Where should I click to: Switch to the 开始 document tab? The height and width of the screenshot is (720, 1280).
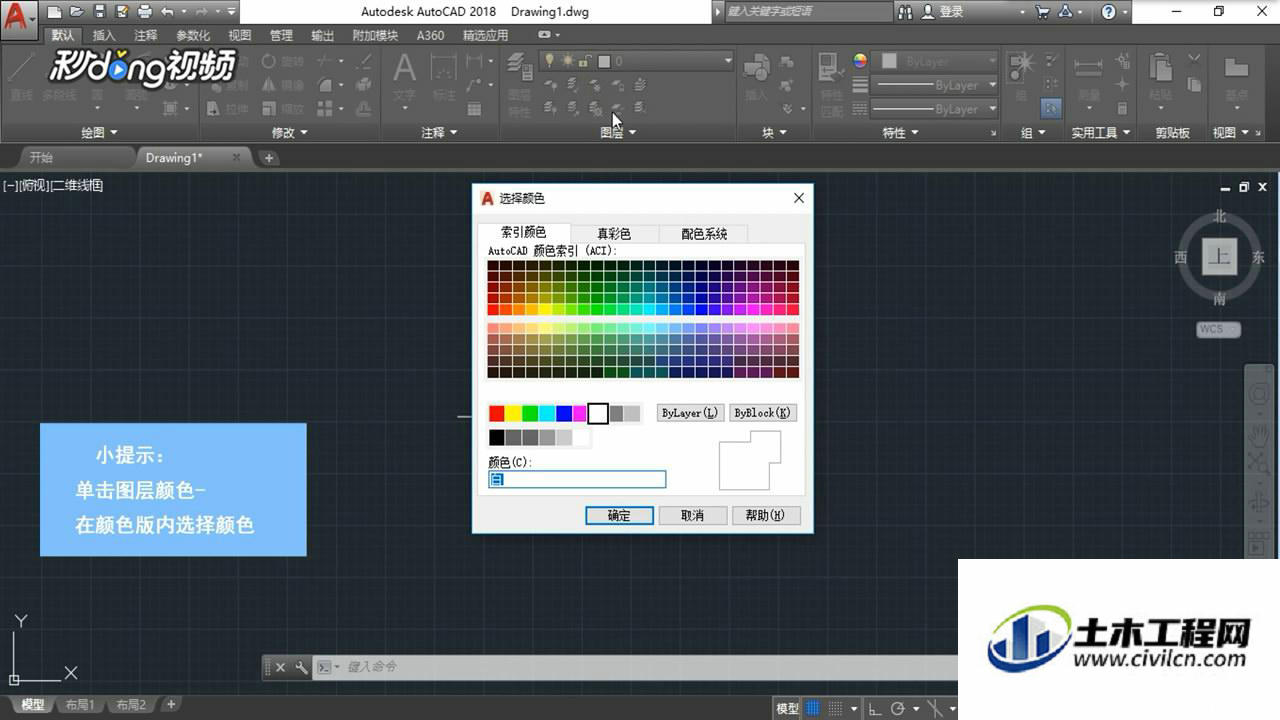[41, 157]
